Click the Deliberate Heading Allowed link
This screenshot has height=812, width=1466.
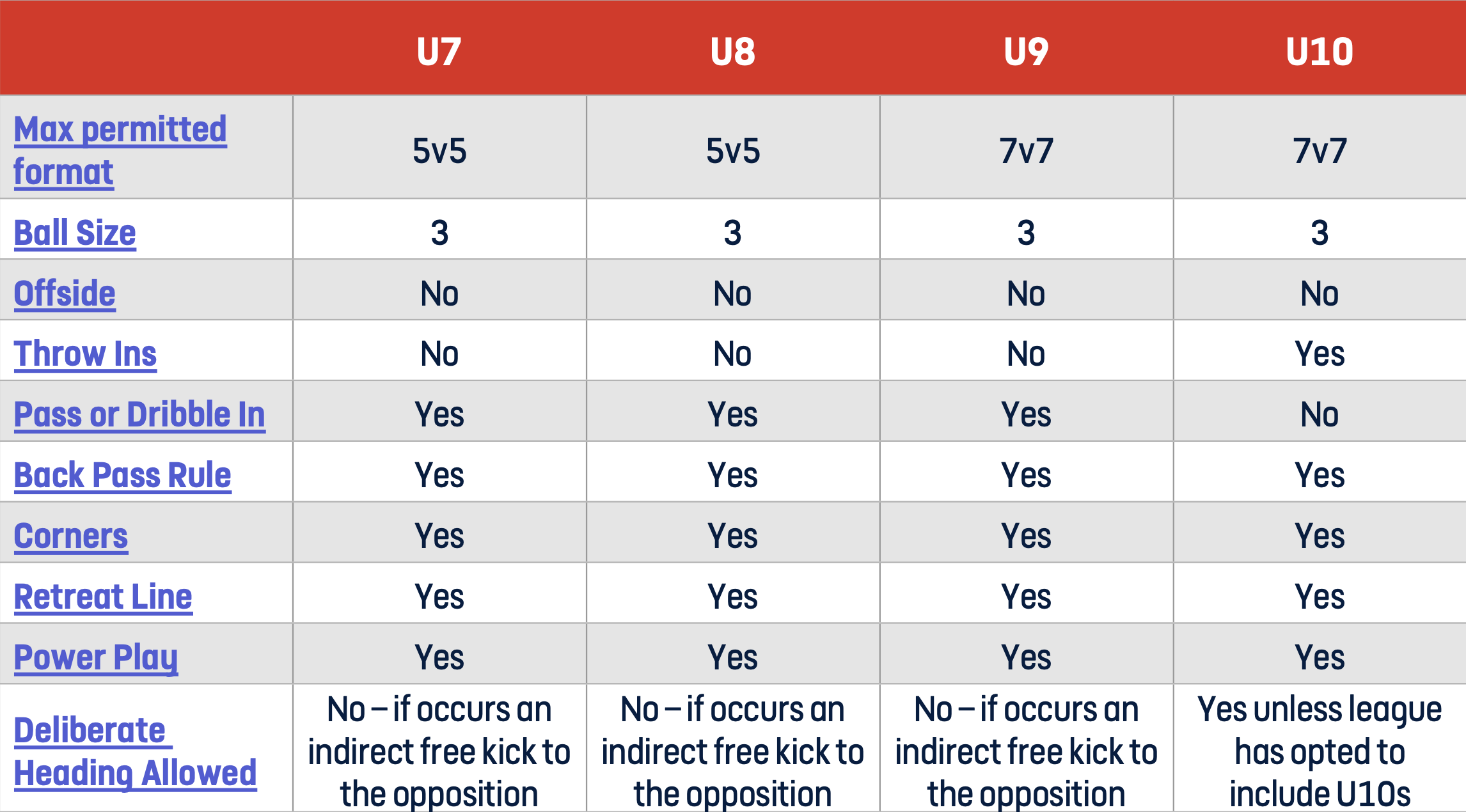click(135, 752)
